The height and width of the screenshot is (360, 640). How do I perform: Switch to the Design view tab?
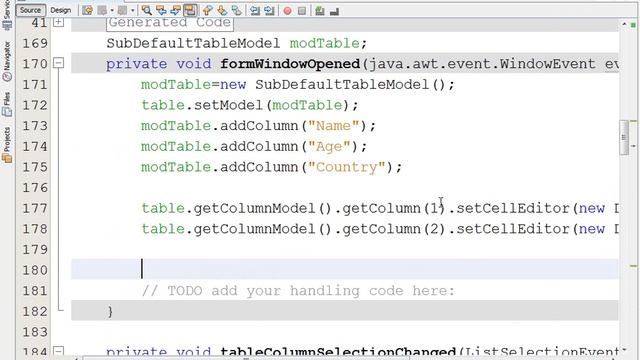[60, 10]
